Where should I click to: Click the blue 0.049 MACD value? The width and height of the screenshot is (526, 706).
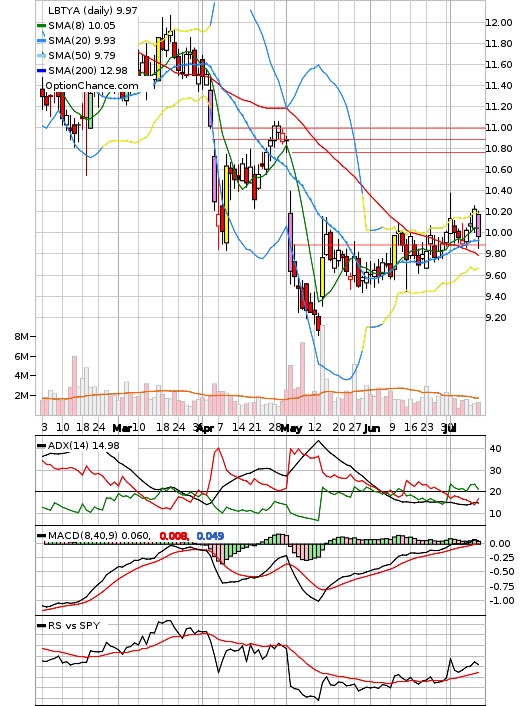click(x=210, y=536)
